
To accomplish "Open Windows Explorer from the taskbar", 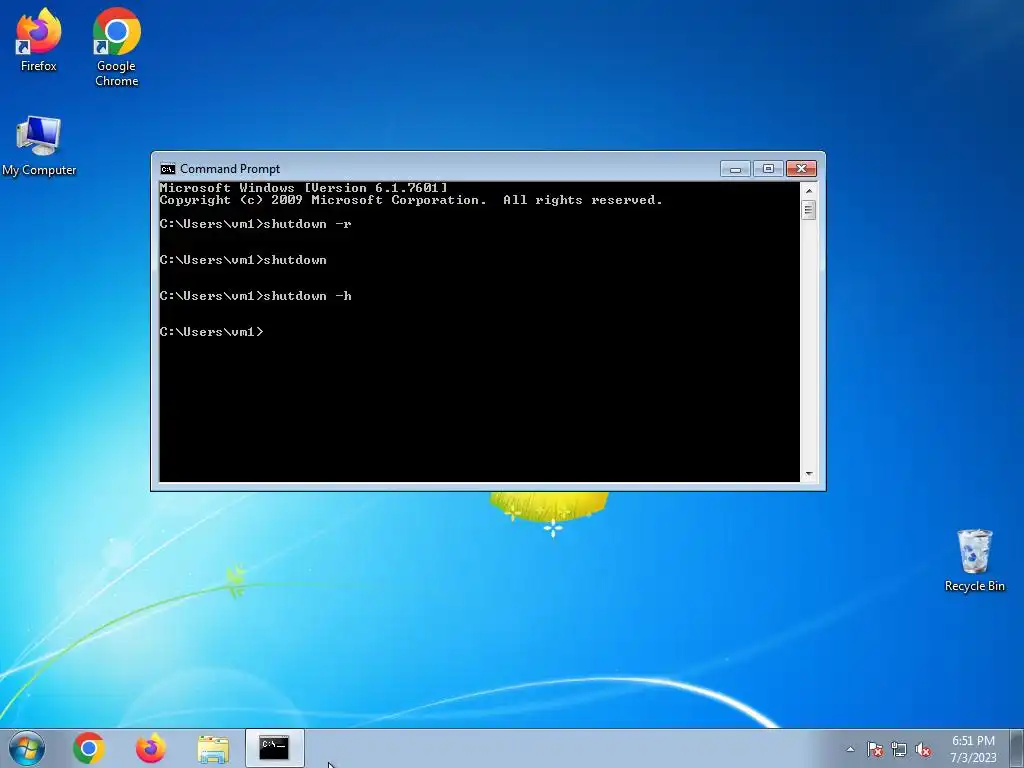I will [x=213, y=748].
